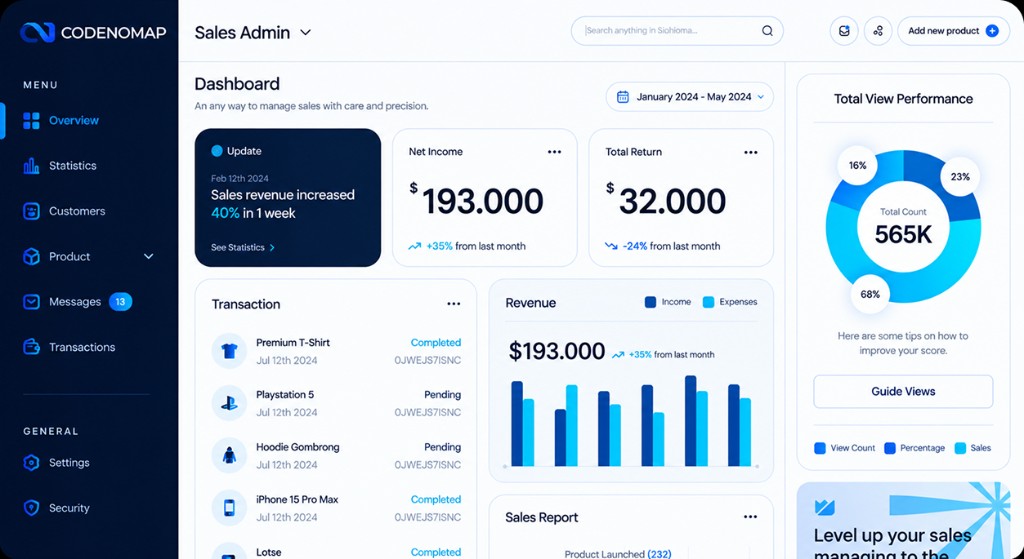This screenshot has height=559, width=1024.
Task: Open Settings under General
Action: (69, 462)
